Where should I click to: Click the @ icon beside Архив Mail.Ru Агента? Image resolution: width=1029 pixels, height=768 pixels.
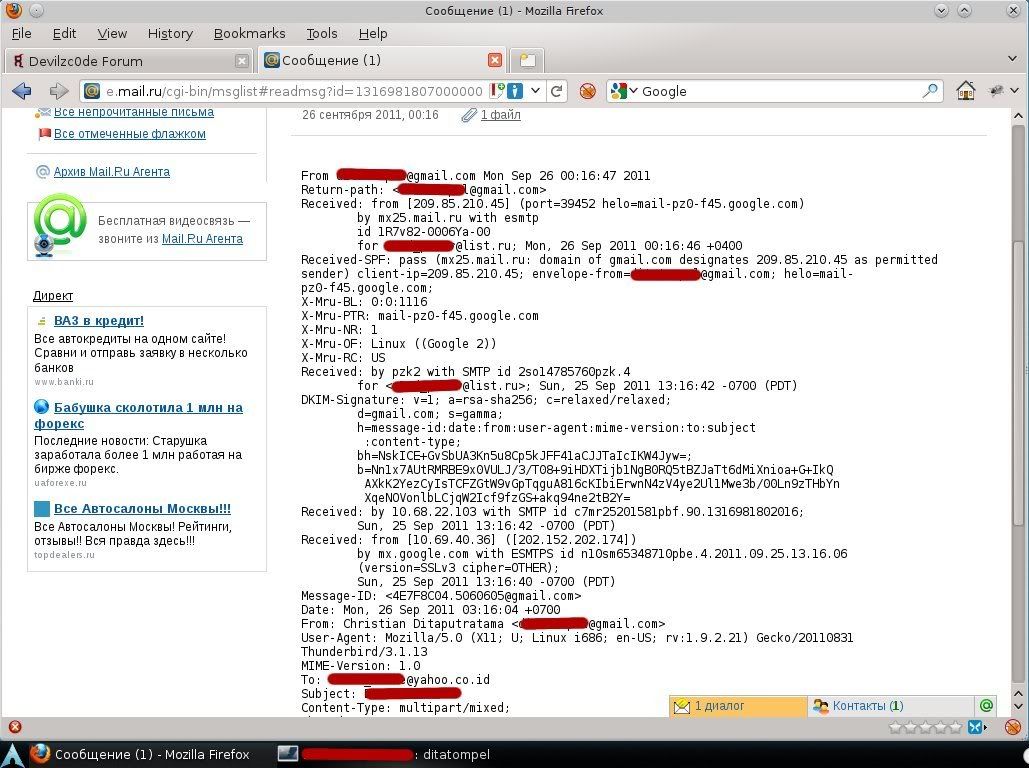43,172
